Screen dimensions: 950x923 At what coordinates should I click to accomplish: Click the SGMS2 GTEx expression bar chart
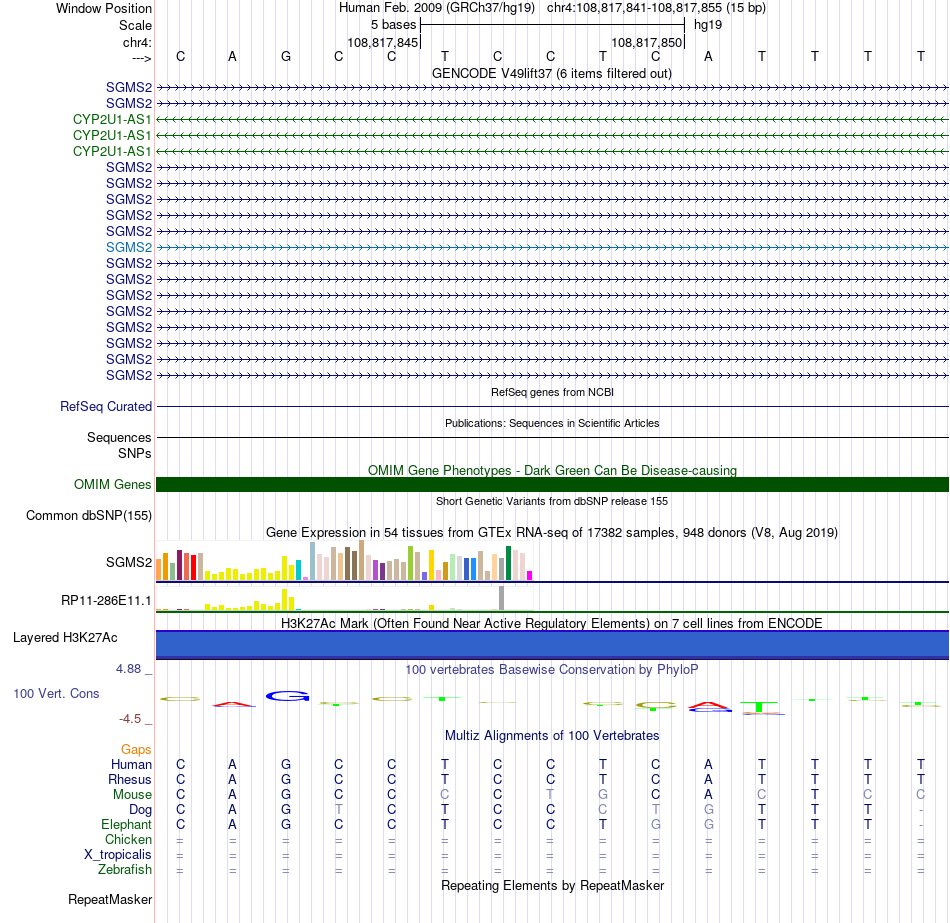344,561
